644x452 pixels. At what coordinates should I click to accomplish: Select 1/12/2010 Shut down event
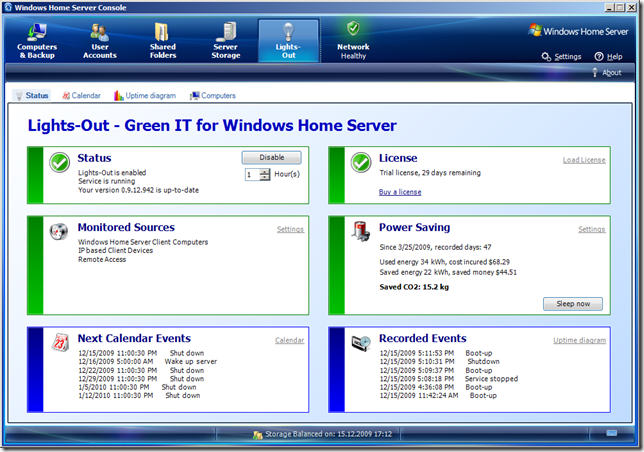(139, 396)
